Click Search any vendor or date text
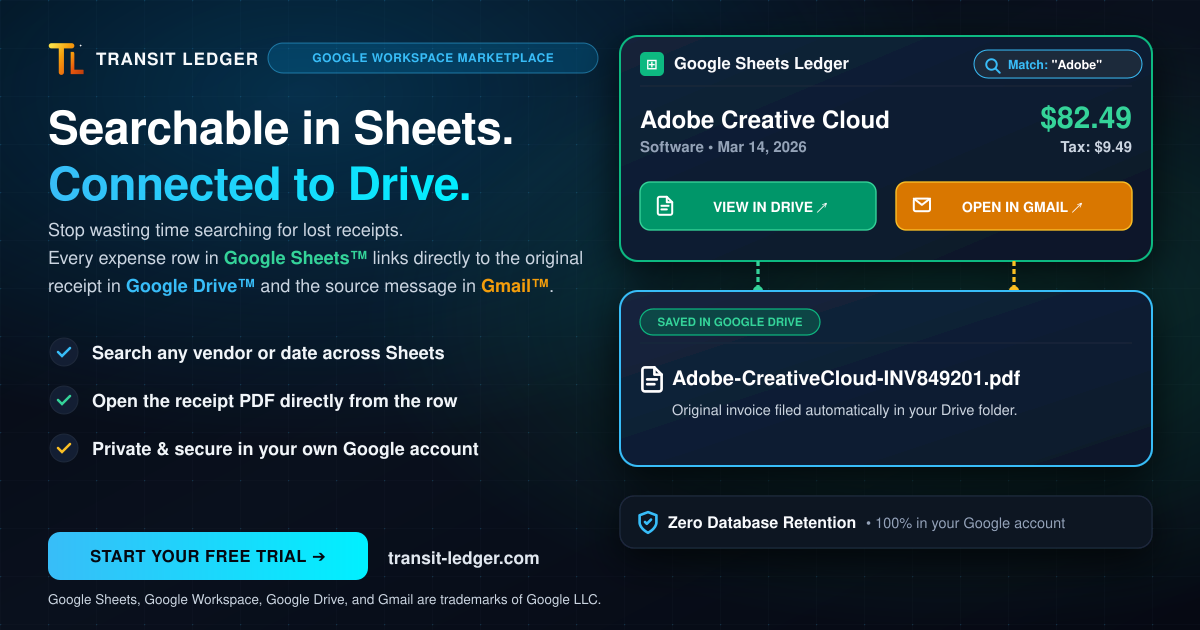The height and width of the screenshot is (630, 1200). pos(268,353)
